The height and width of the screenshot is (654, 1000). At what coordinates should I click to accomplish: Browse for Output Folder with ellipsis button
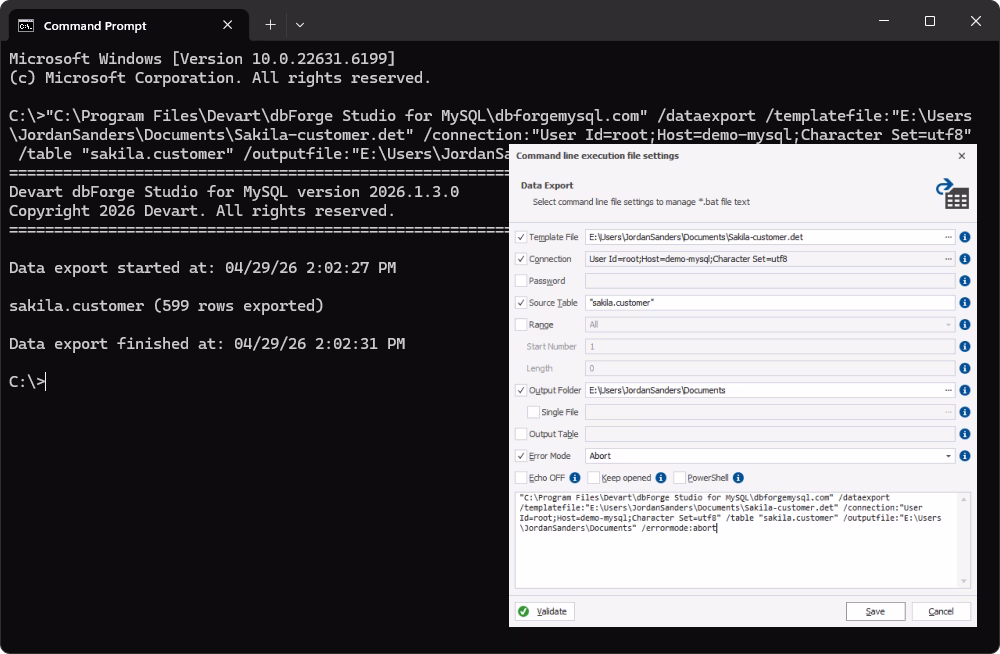[x=948, y=390]
